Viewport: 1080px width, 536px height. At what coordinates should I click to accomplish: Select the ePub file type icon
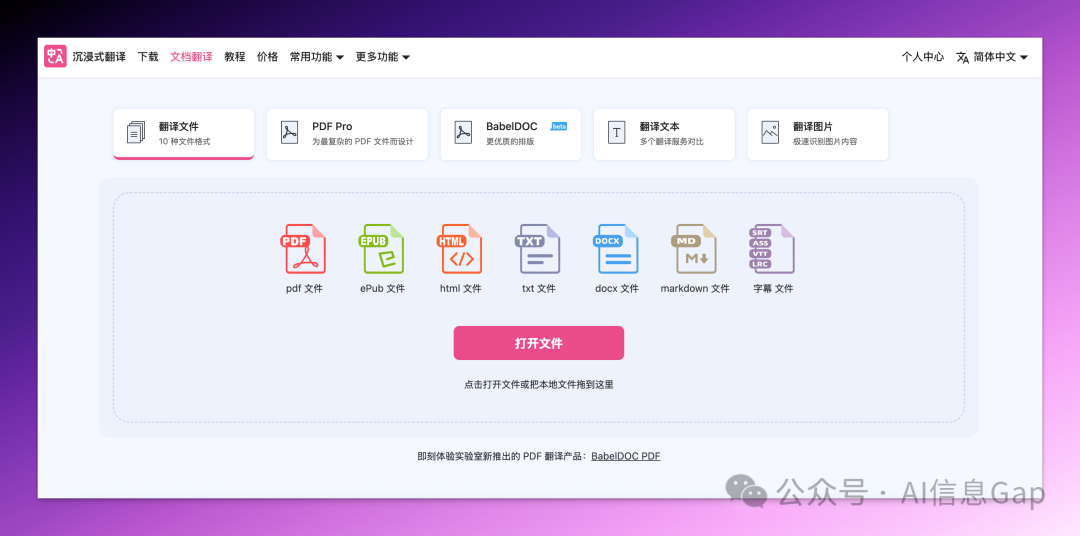(x=382, y=249)
